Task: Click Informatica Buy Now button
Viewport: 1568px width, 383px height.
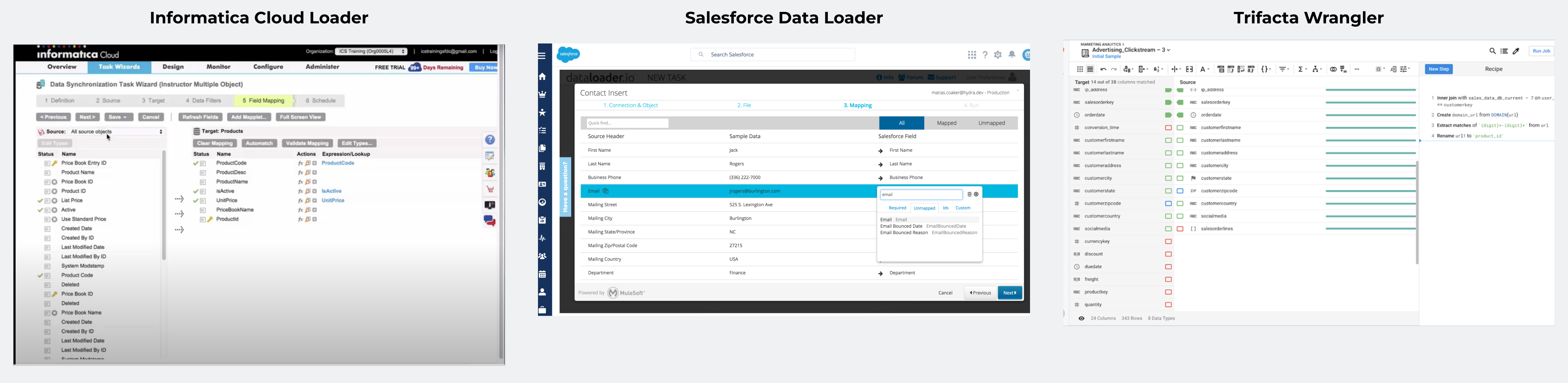Action: point(484,67)
